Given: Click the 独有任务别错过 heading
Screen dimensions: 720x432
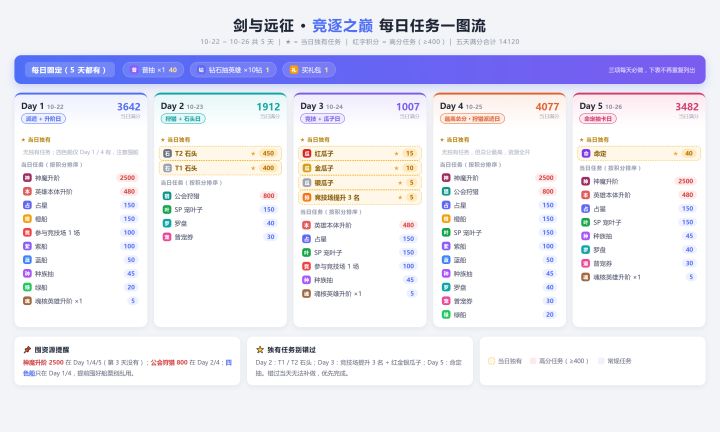Looking at the screenshot, I should [292, 350].
